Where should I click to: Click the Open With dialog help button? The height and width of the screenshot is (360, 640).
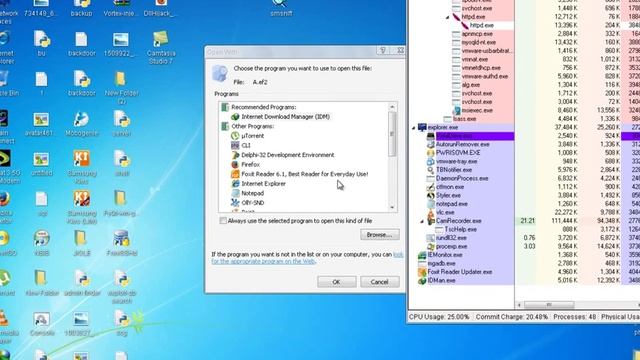point(383,51)
